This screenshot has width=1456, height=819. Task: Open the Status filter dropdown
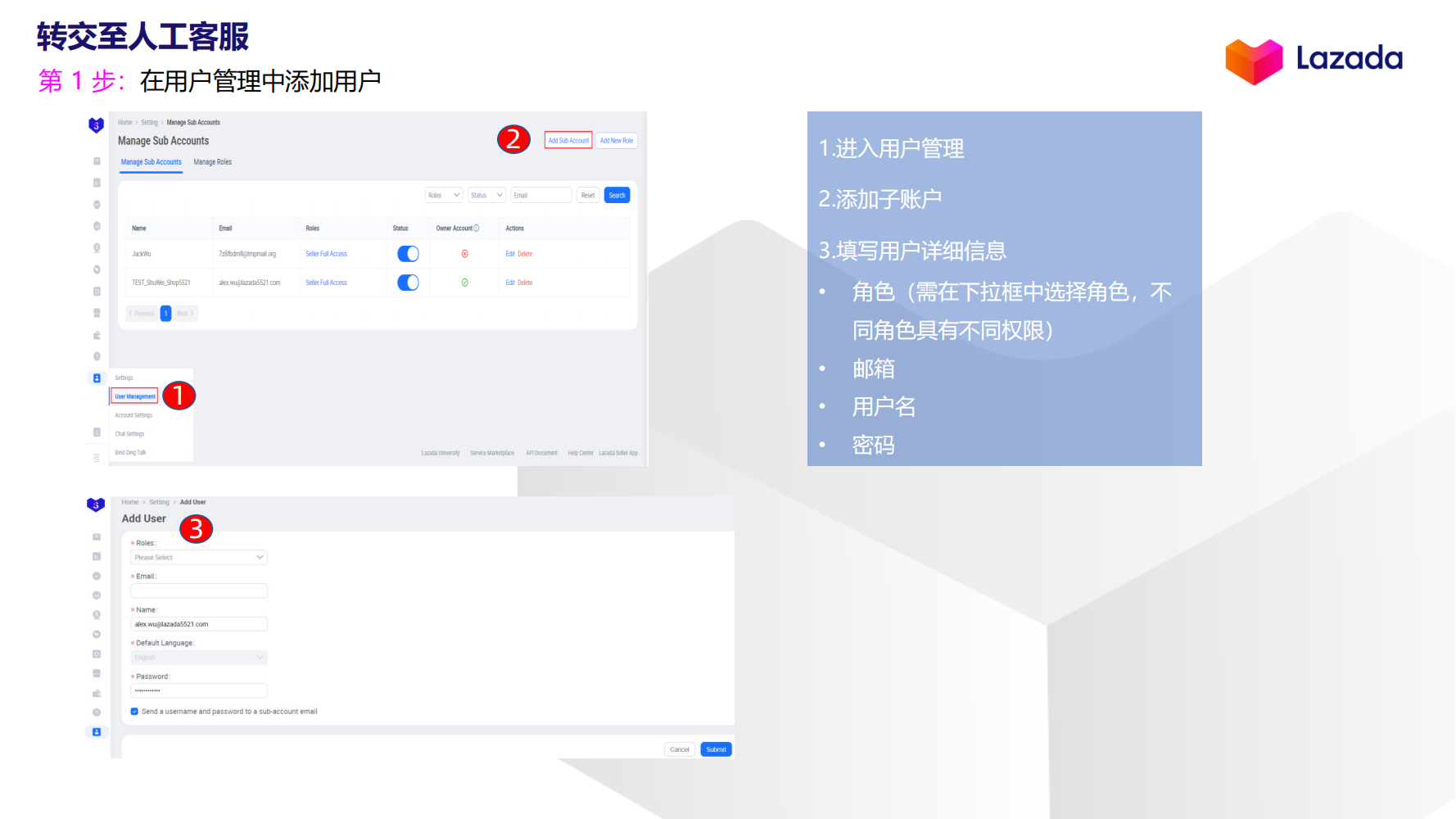[486, 195]
